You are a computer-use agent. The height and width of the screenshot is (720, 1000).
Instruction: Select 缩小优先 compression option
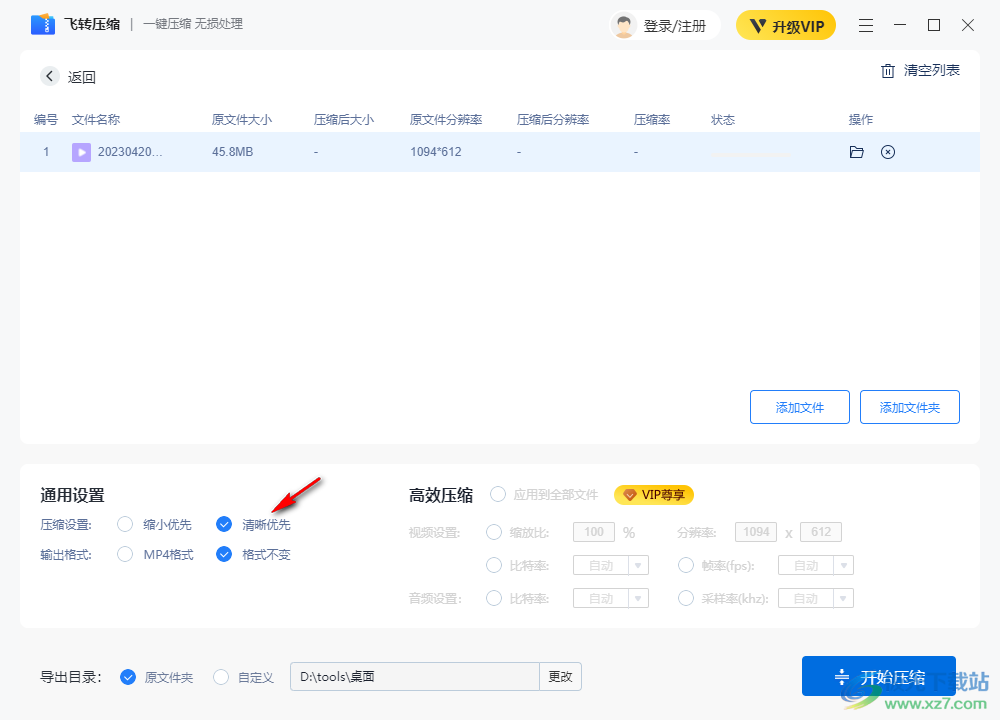[125, 524]
